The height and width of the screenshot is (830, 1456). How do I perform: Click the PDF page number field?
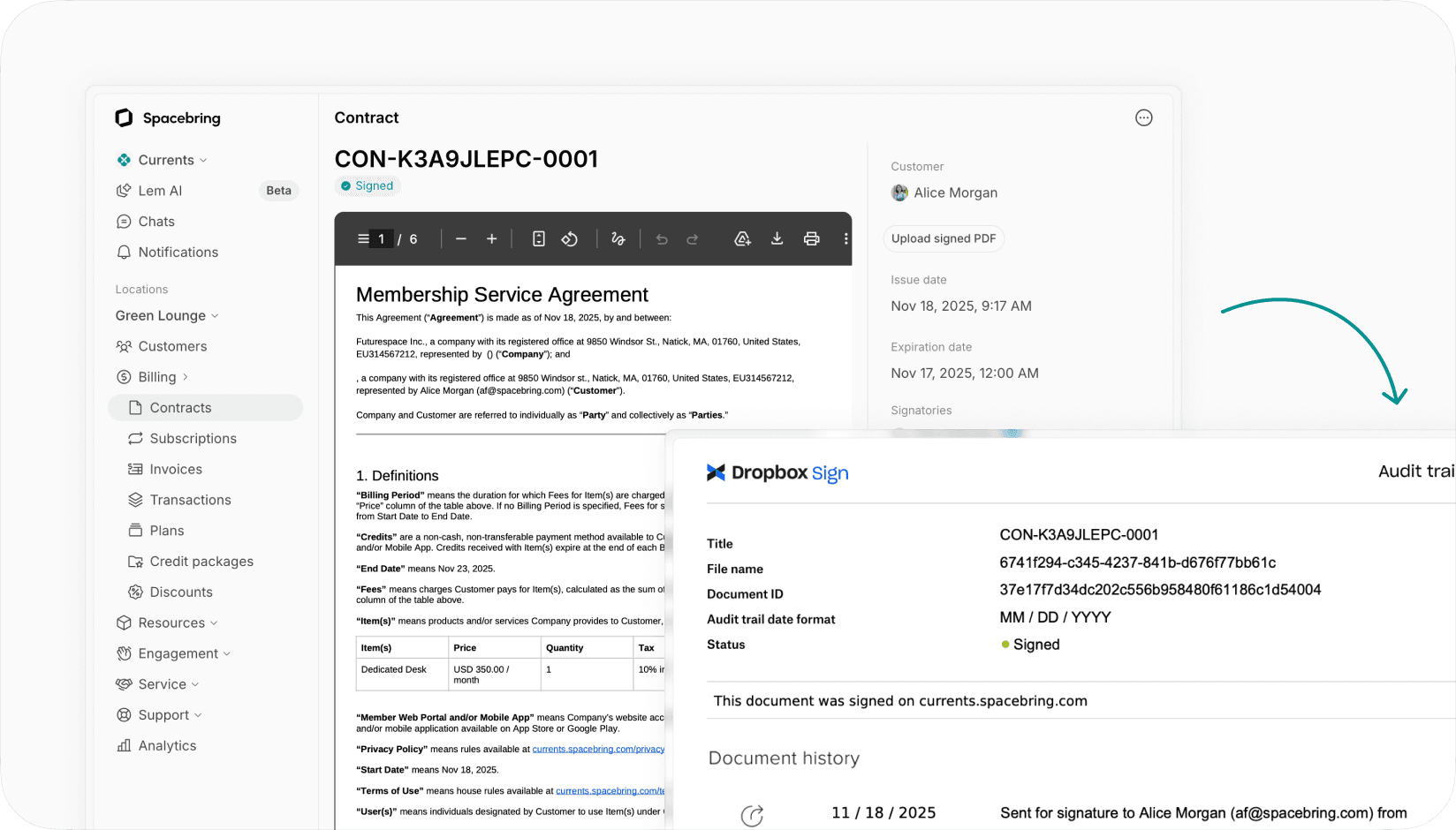[x=382, y=239]
